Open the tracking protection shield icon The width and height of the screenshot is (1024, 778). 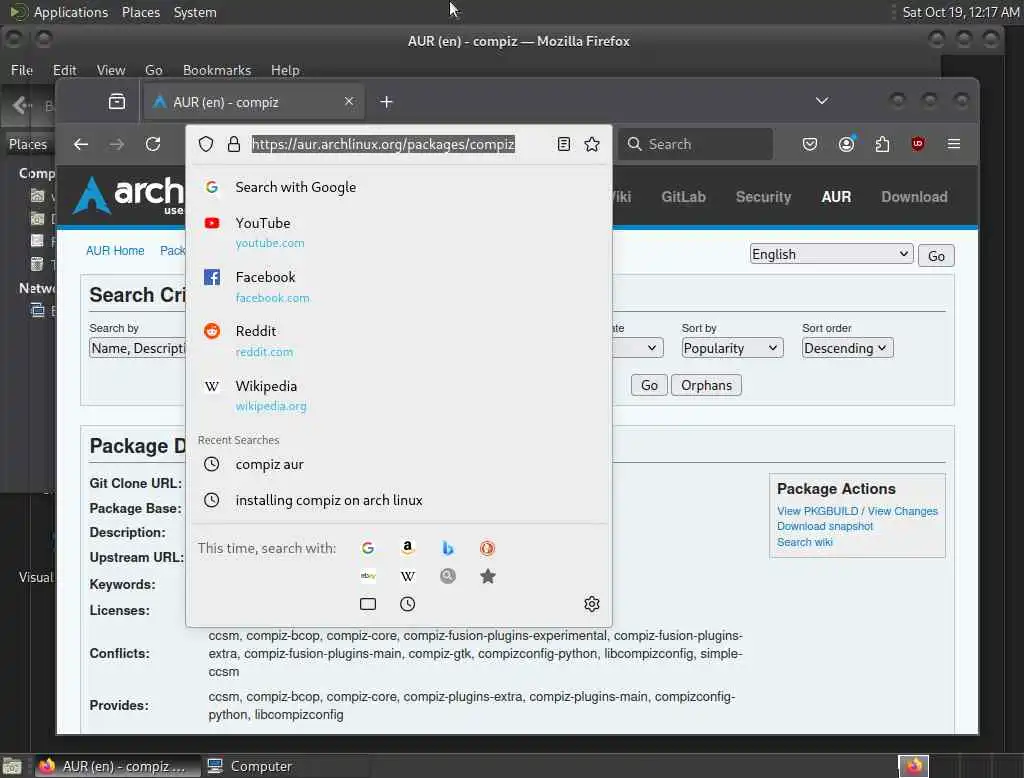point(206,144)
